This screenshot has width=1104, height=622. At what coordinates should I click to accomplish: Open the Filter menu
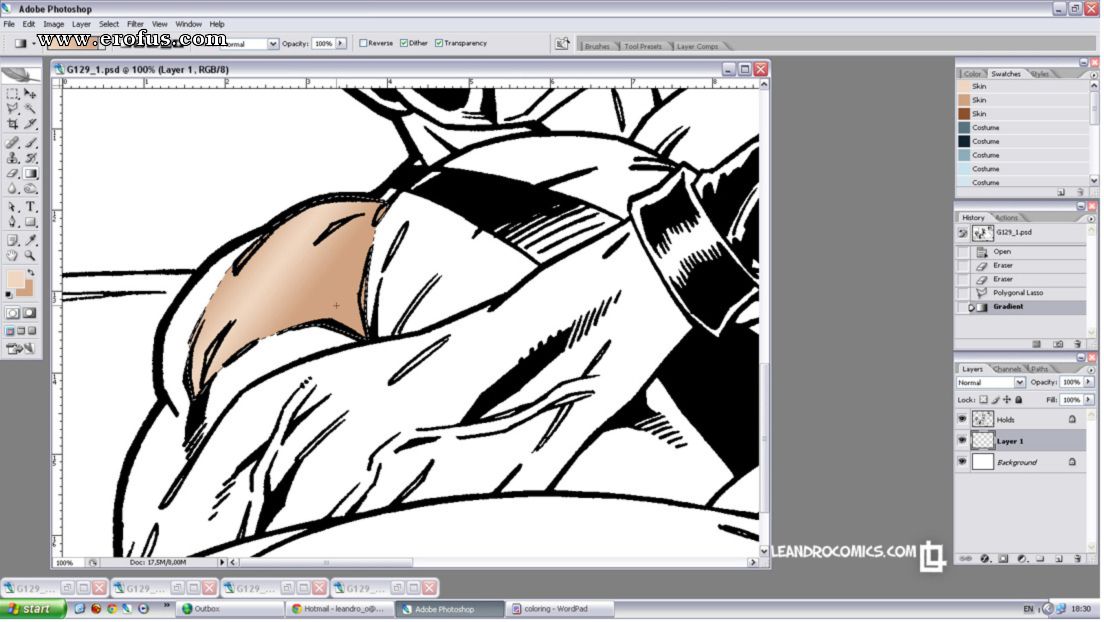point(135,24)
